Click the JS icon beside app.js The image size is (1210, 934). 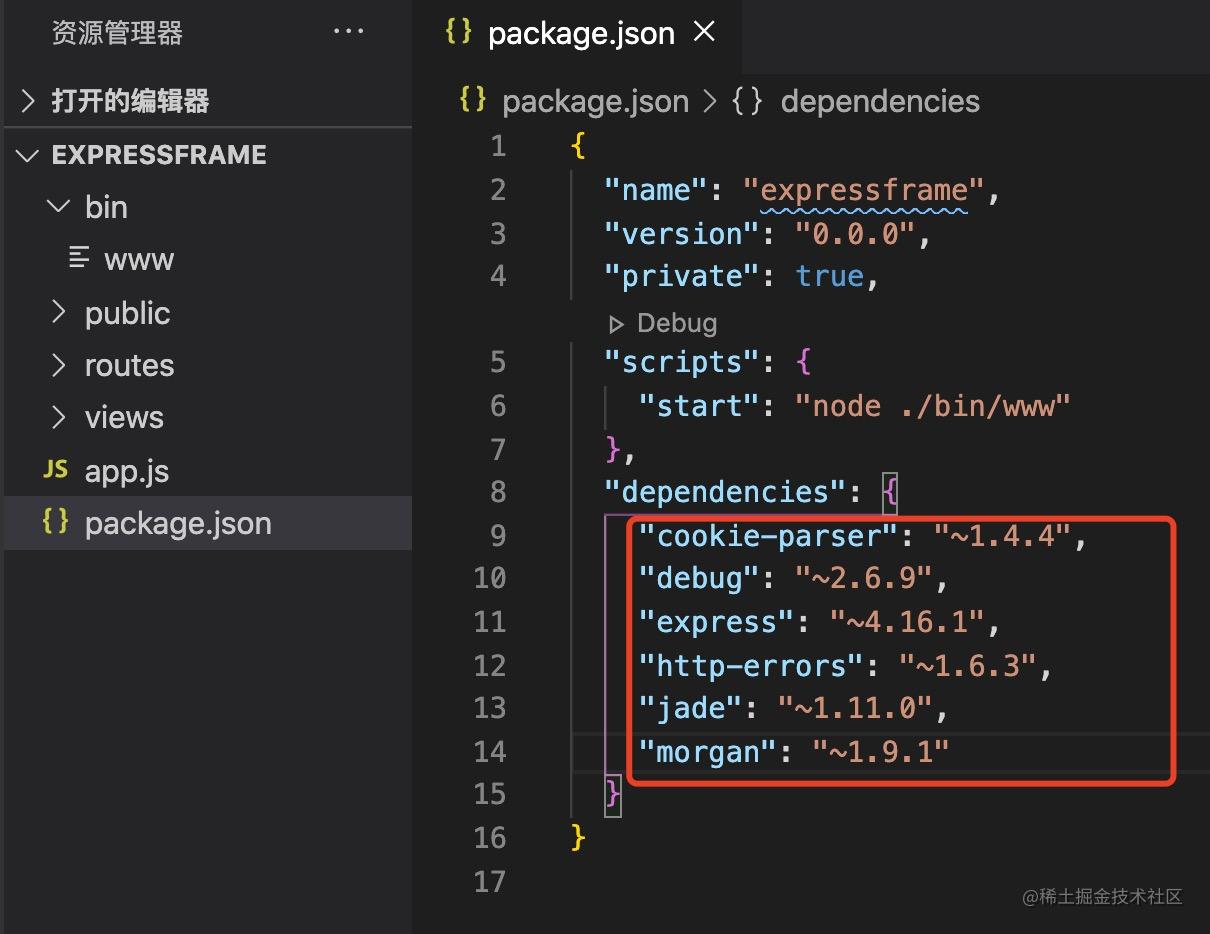tap(55, 469)
